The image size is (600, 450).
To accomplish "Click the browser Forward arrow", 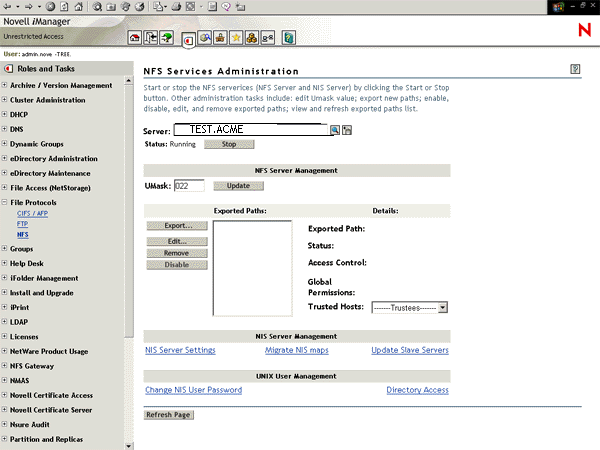I will pos(29,7).
